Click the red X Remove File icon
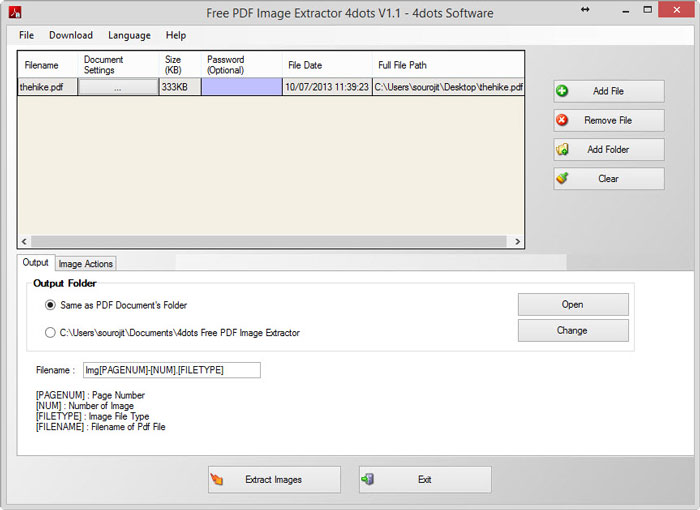 coord(562,120)
